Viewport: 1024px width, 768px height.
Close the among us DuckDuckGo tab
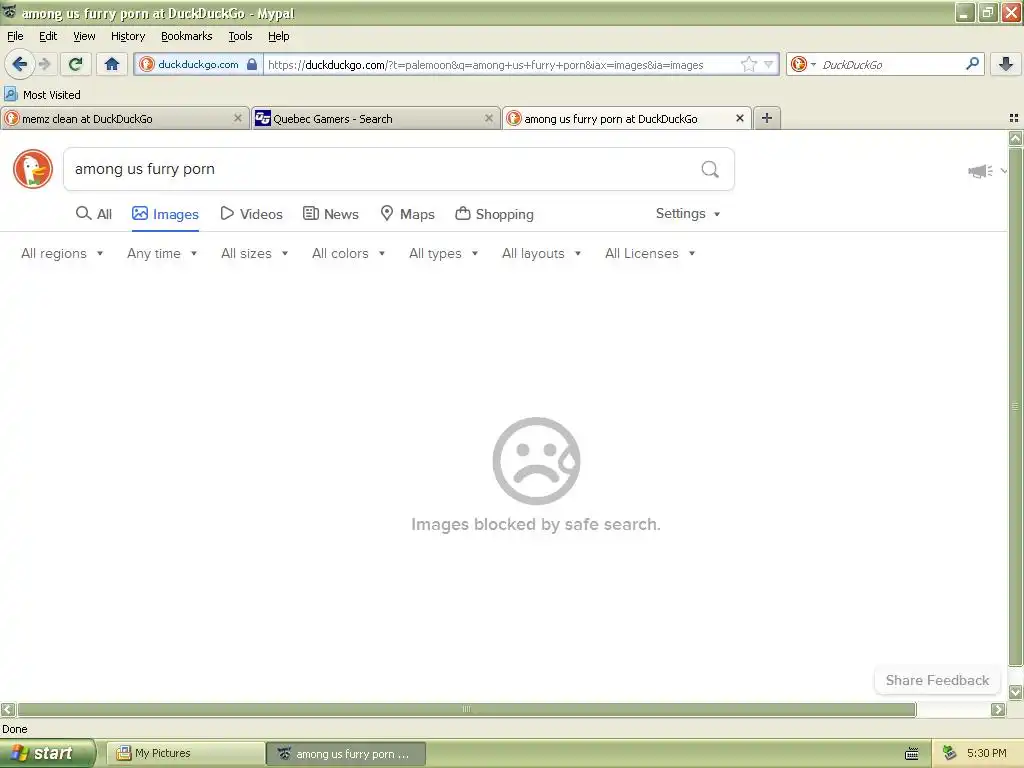[739, 118]
